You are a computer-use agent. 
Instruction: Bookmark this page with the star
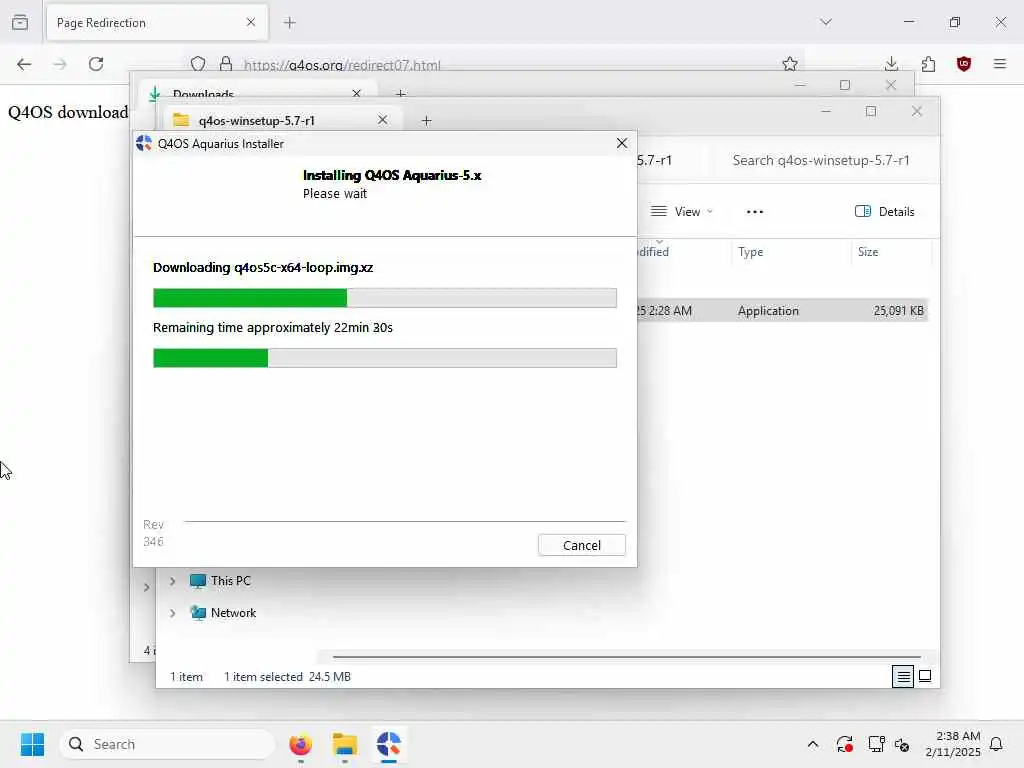(x=790, y=64)
